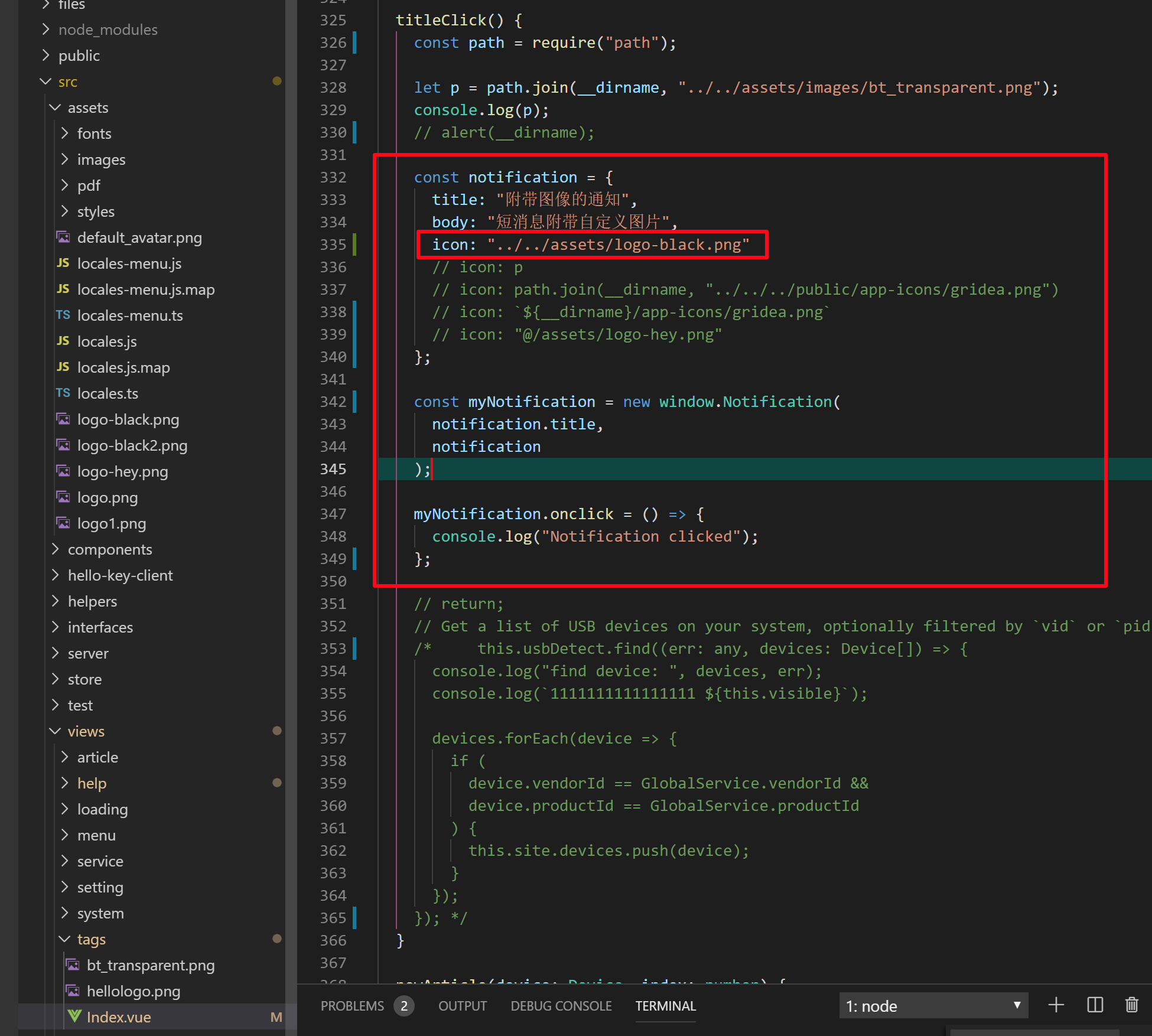Click the JS icon beside locales.js

63,341
